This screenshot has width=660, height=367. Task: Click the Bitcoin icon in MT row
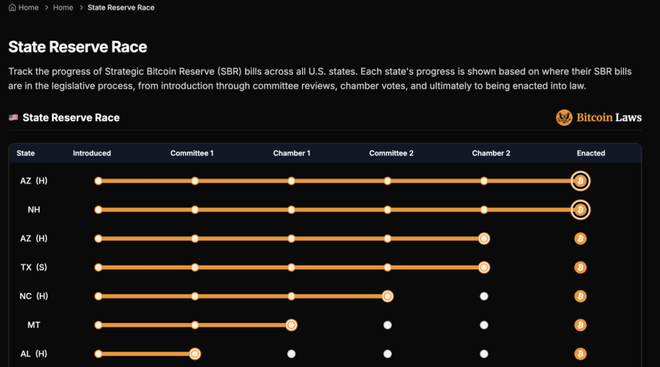pyautogui.click(x=580, y=325)
